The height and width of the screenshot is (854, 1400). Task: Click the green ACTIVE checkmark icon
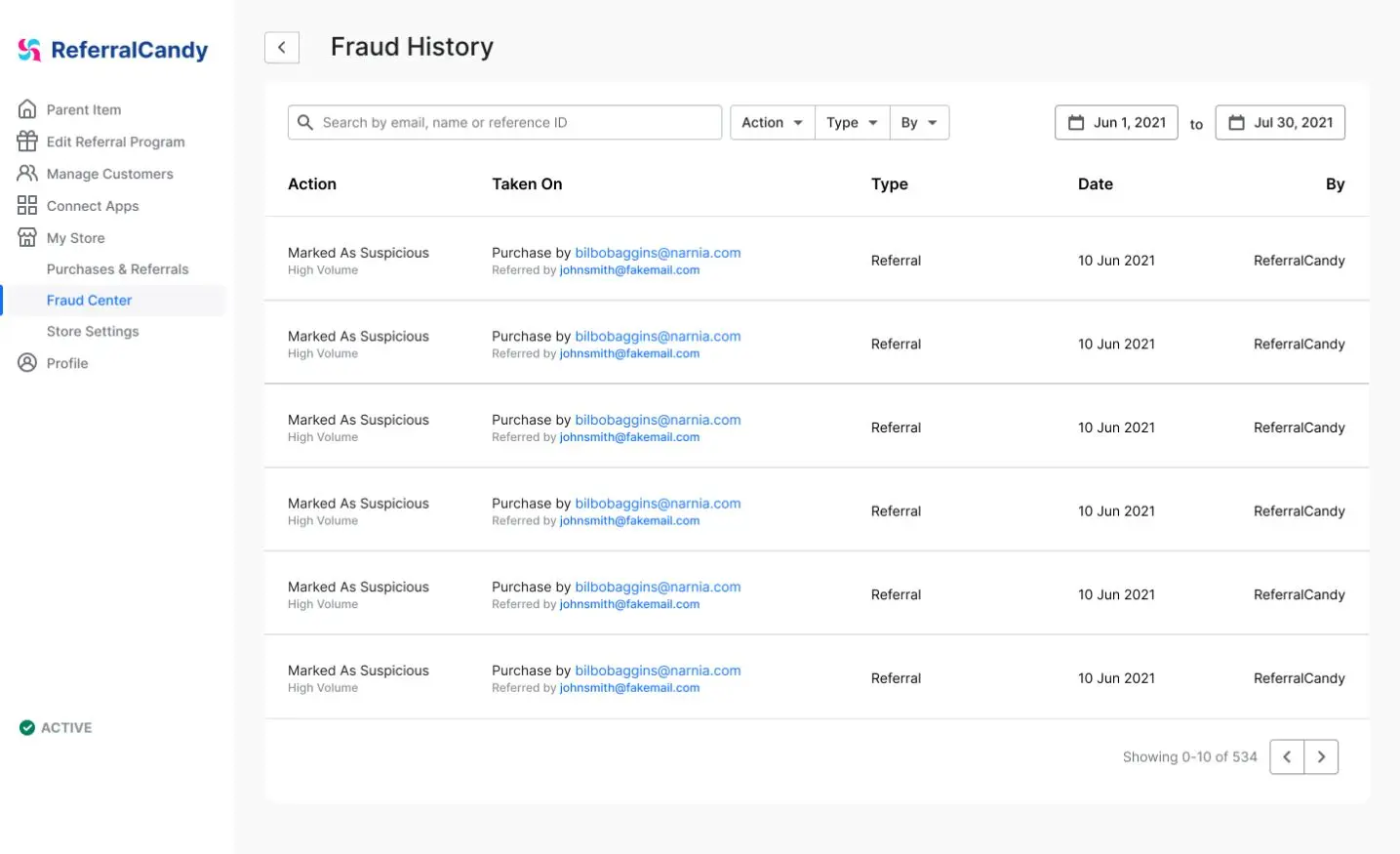coord(27,728)
